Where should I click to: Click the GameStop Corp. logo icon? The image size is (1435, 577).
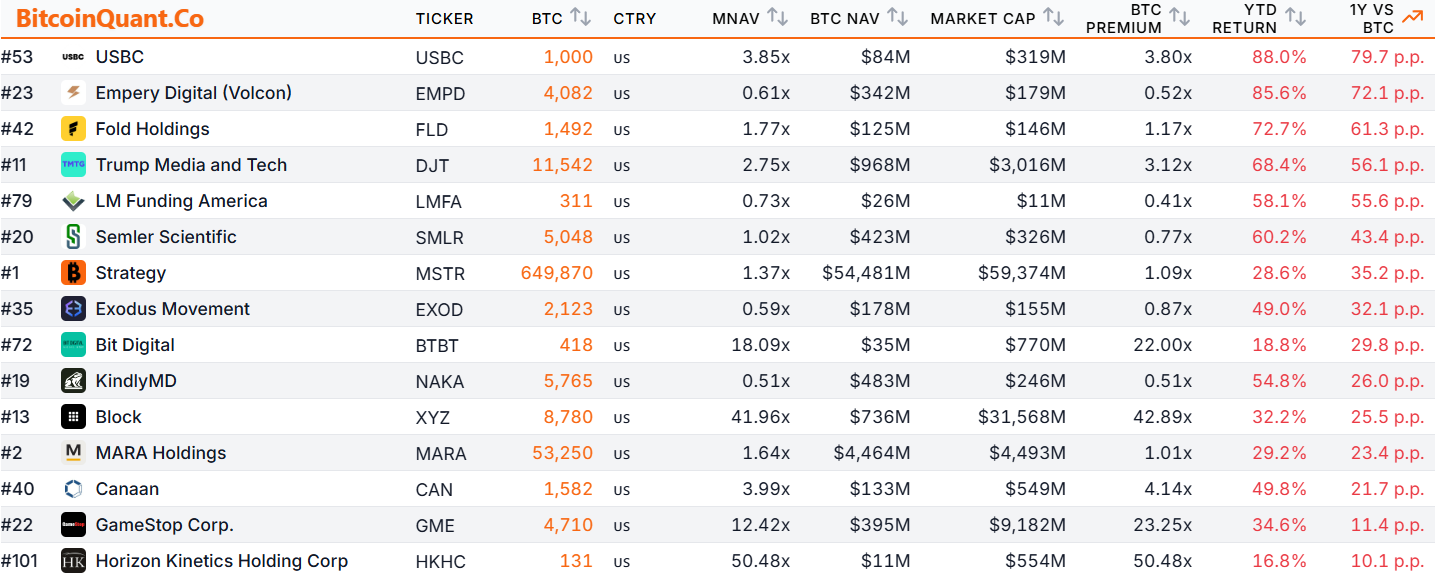pos(72,524)
